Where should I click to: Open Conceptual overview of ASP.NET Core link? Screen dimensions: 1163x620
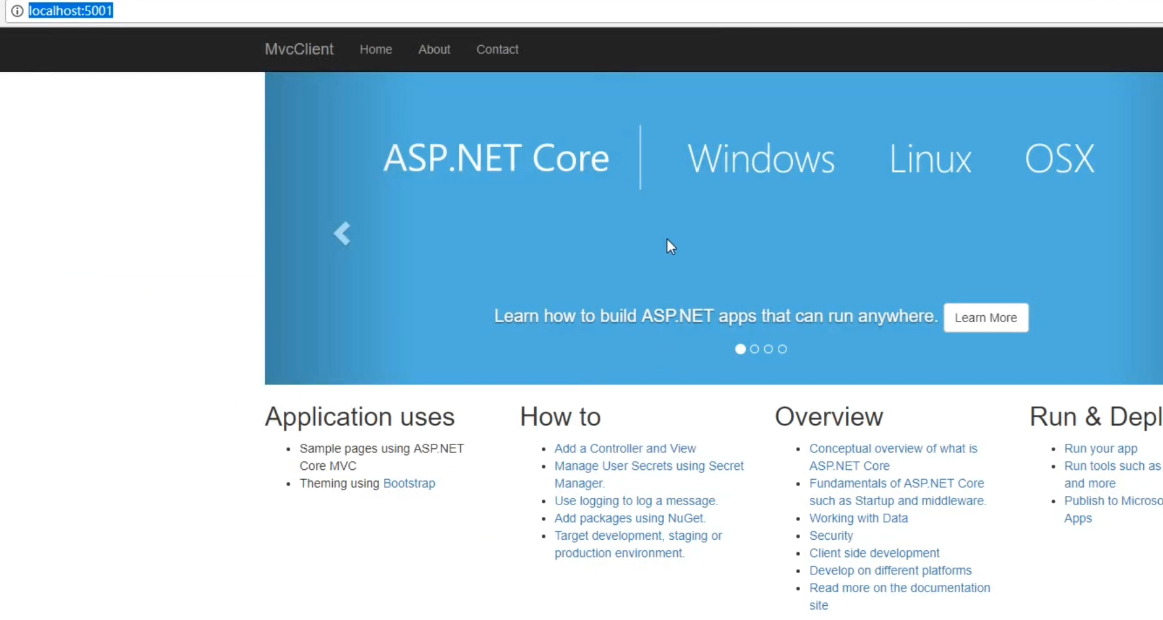pos(893,458)
